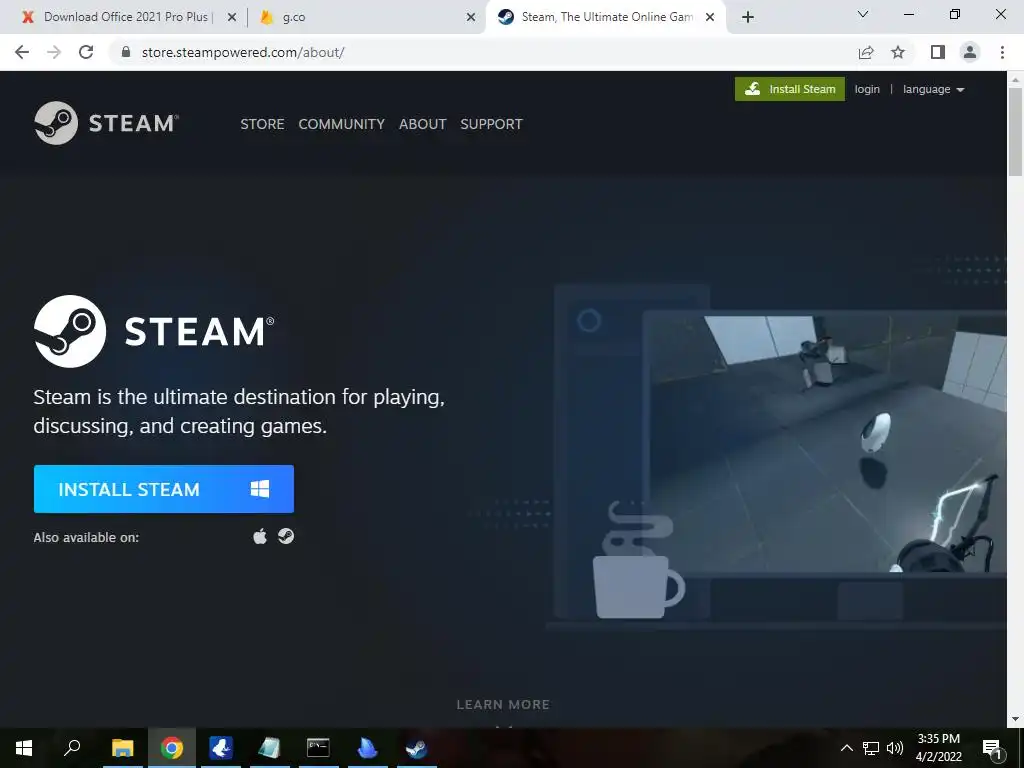1024x768 pixels.
Task: Open the Windows Start menu
Action: tap(24, 748)
